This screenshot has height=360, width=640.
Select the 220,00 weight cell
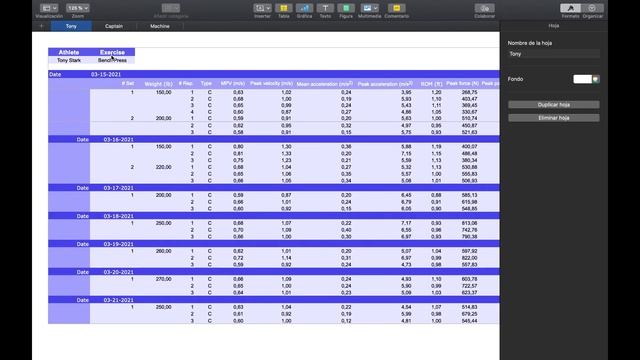[x=163, y=167]
